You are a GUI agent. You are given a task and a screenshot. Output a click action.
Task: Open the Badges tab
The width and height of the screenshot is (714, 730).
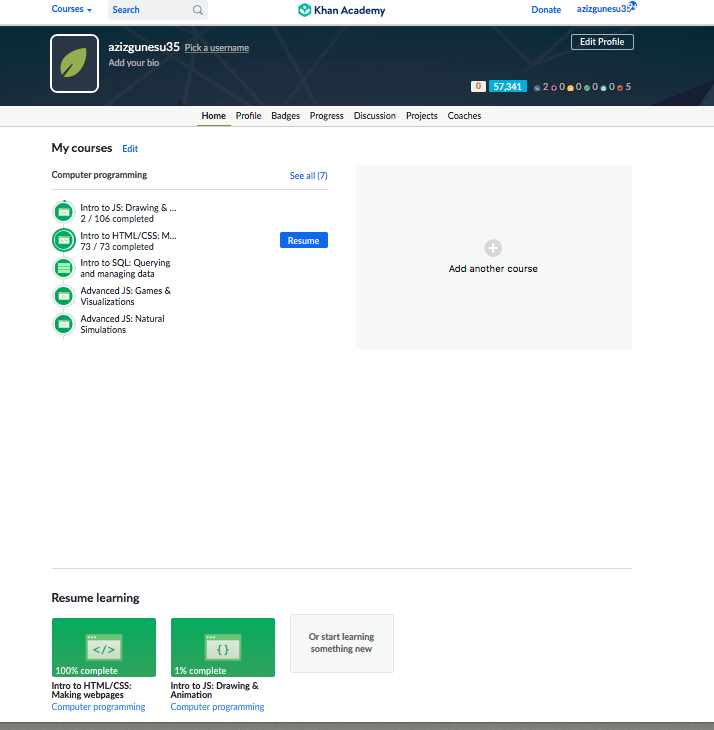[x=285, y=115]
